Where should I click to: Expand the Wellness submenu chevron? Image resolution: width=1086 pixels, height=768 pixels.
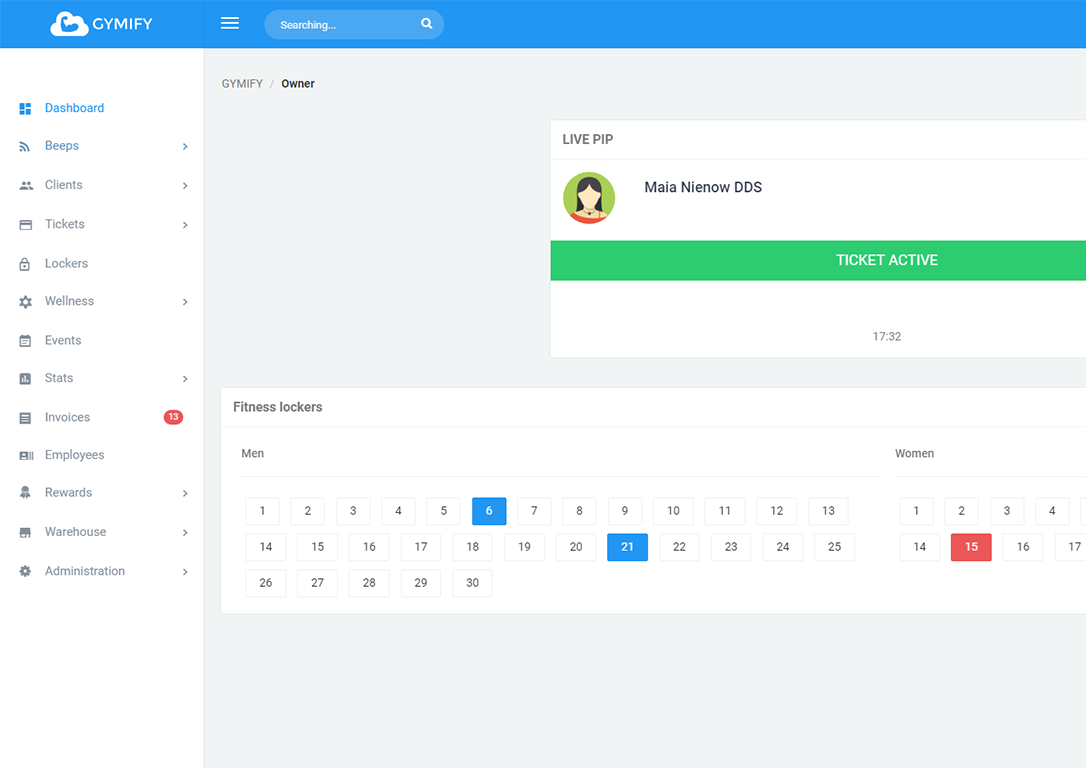(185, 302)
